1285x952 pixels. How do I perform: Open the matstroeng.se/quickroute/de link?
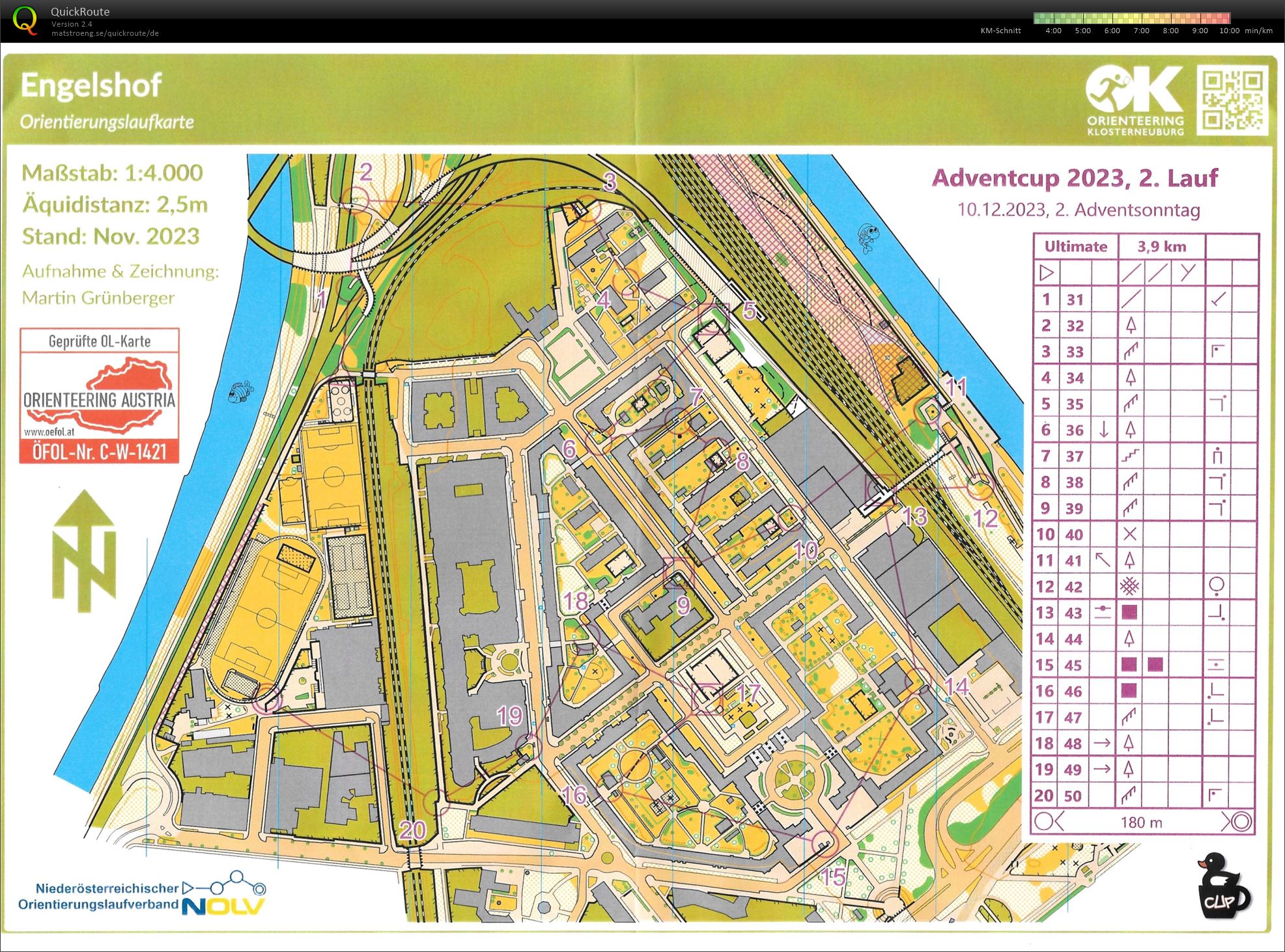105,33
